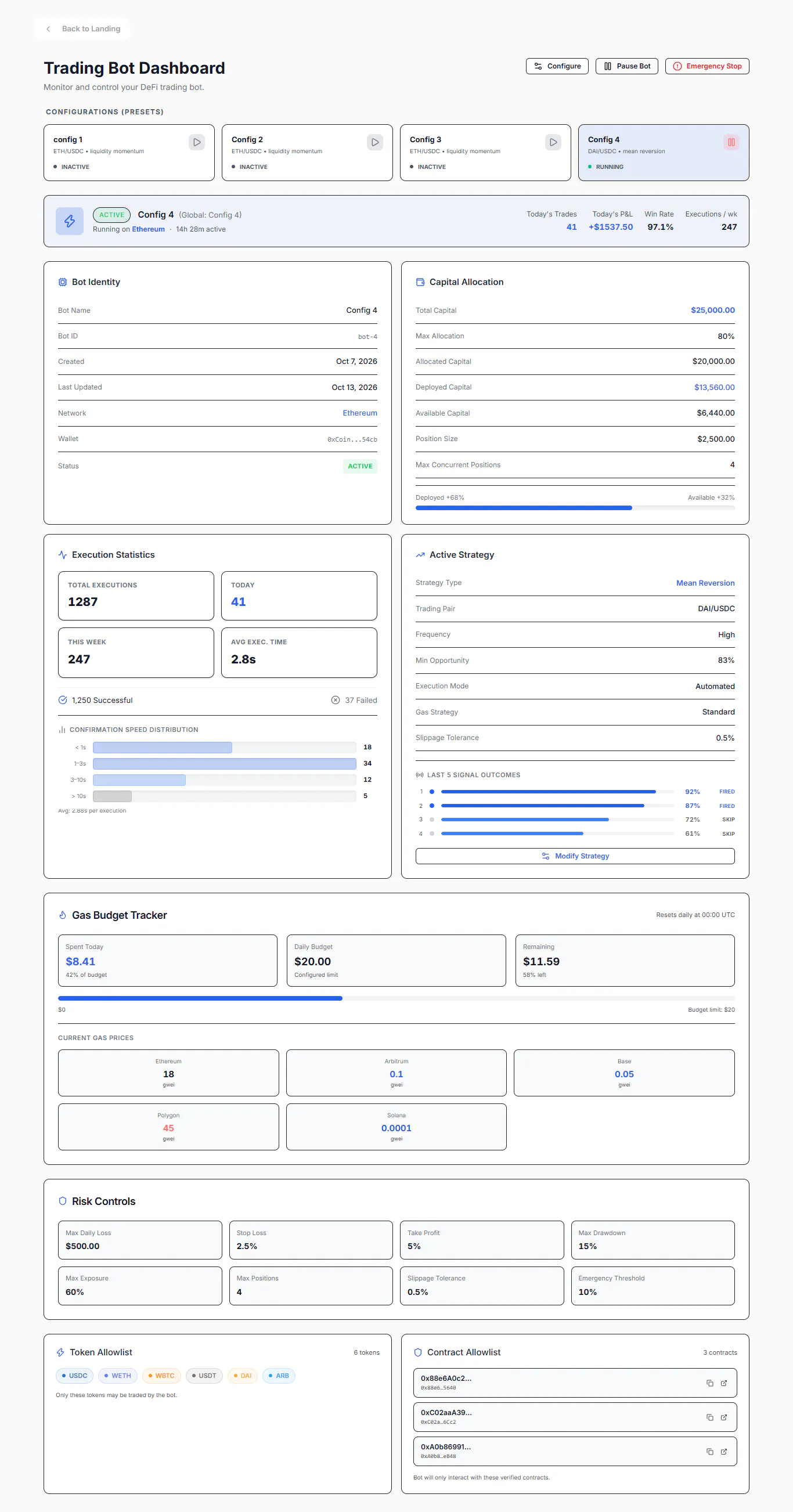Click the Stop Loss 2.5% card
The width and height of the screenshot is (793, 1512).
pos(311,1240)
